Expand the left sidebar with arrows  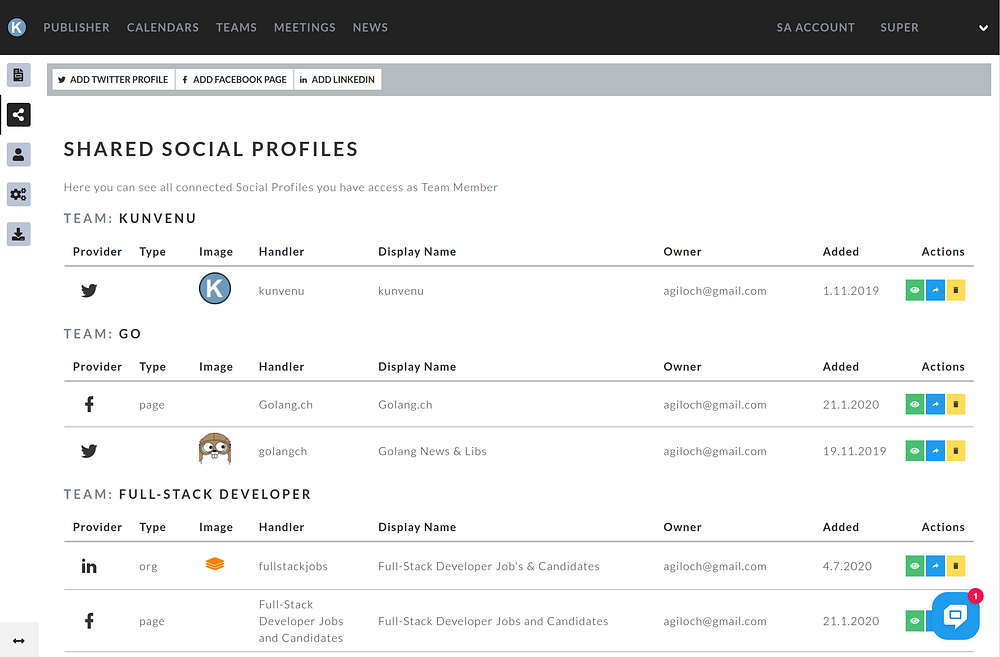19,640
